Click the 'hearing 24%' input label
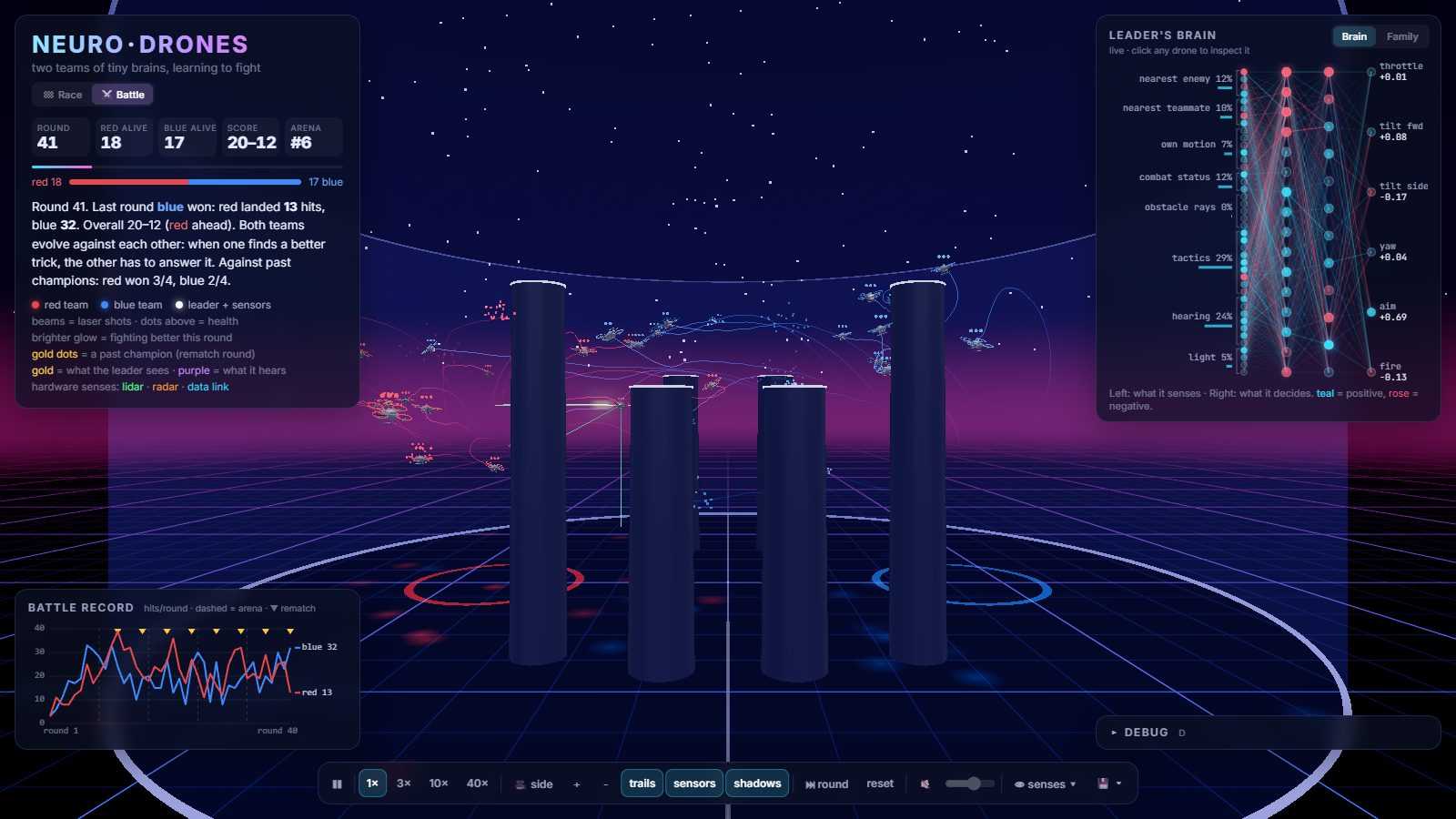The image size is (1456, 819). 1201,317
